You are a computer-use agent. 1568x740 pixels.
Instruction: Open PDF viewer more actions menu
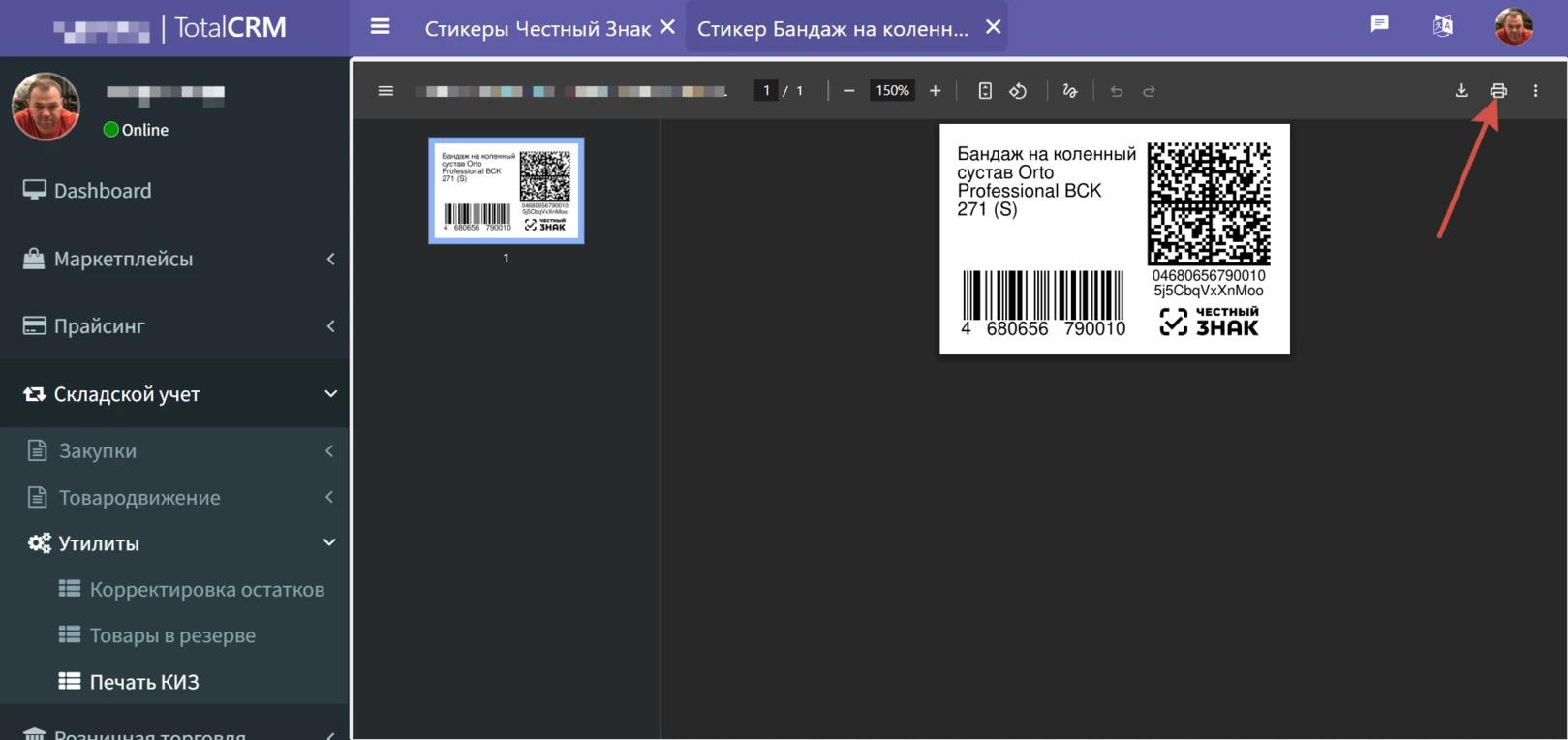[x=1535, y=91]
